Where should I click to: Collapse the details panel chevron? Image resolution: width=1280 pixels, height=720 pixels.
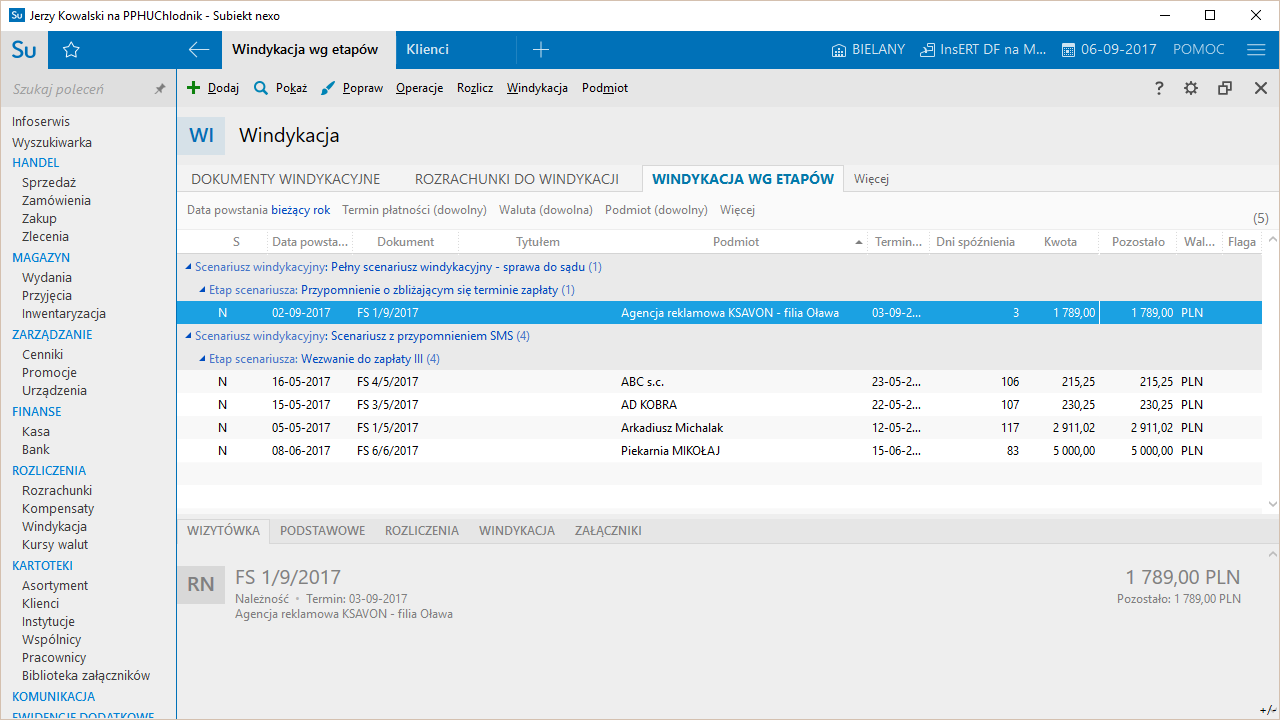tap(1272, 553)
